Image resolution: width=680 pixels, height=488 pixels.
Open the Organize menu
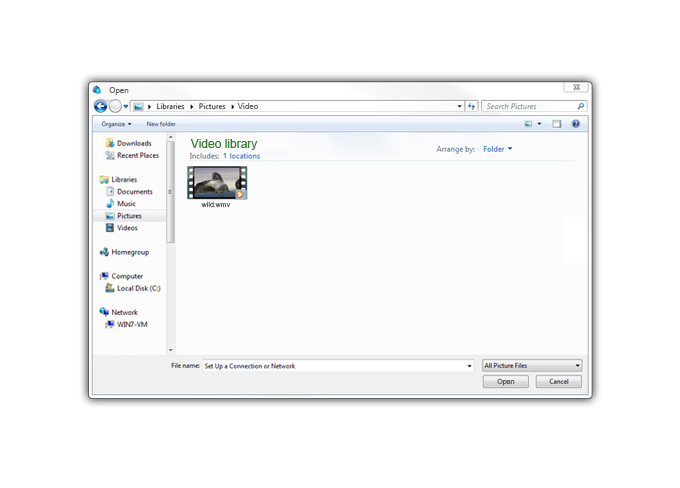(116, 124)
